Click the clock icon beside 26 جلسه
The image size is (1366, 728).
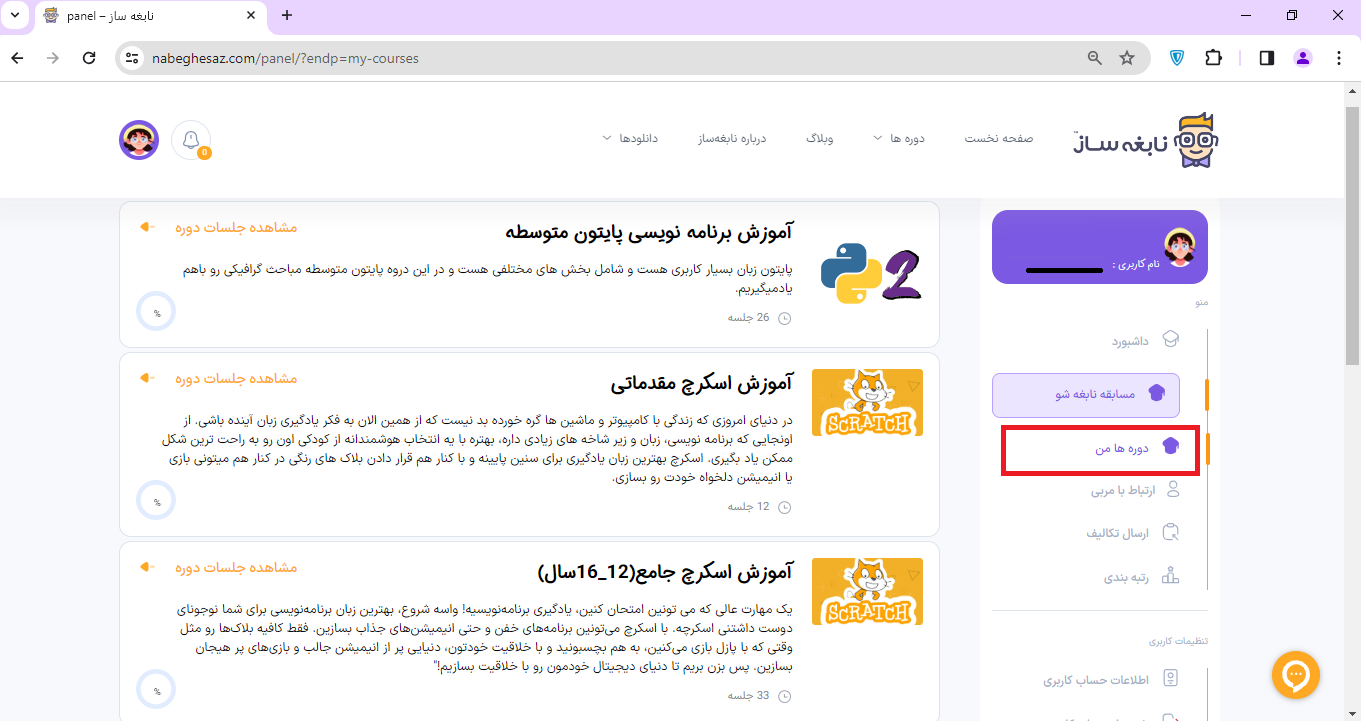coord(784,318)
